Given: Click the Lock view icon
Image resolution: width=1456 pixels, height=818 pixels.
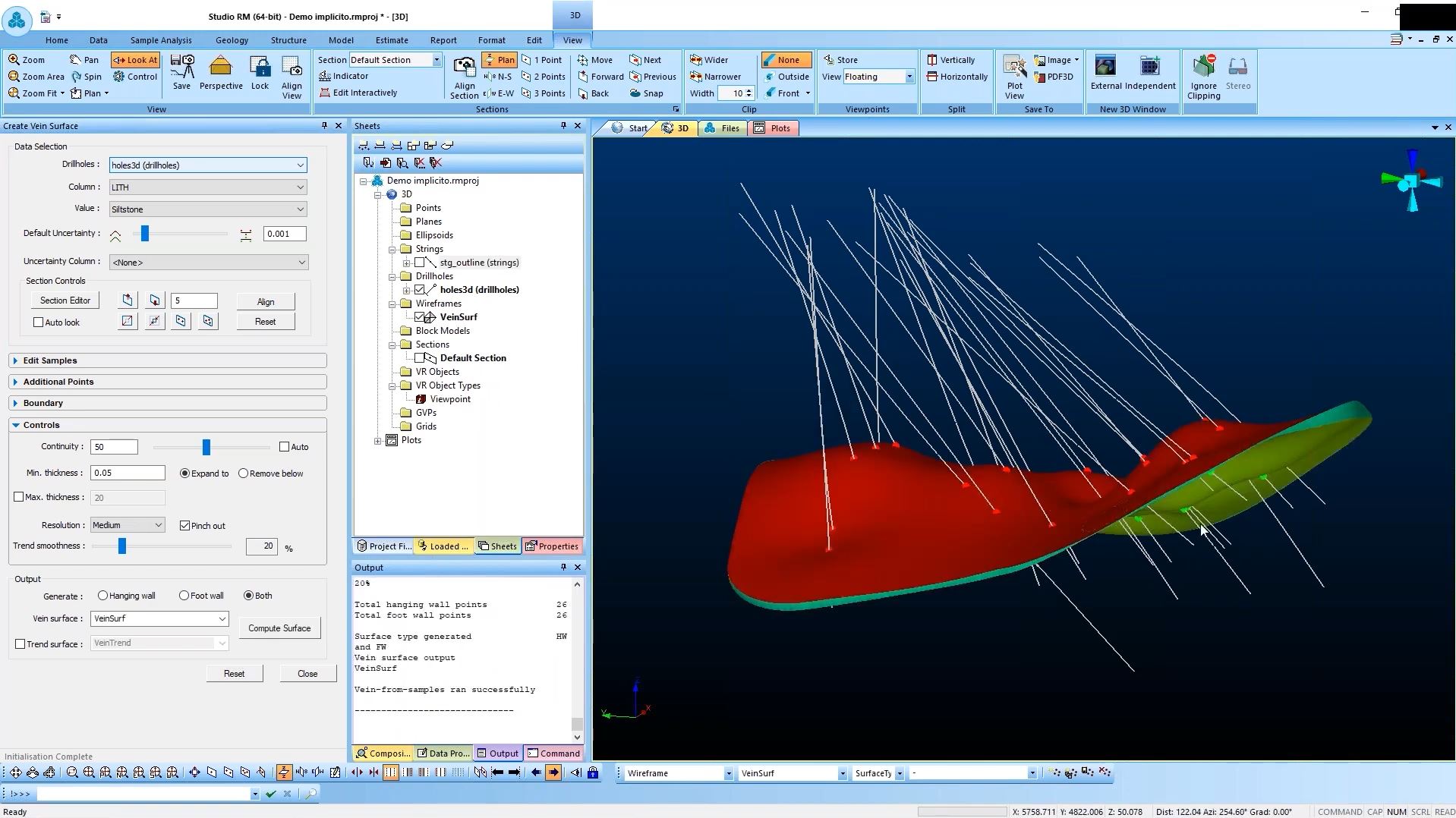Looking at the screenshot, I should click(260, 73).
